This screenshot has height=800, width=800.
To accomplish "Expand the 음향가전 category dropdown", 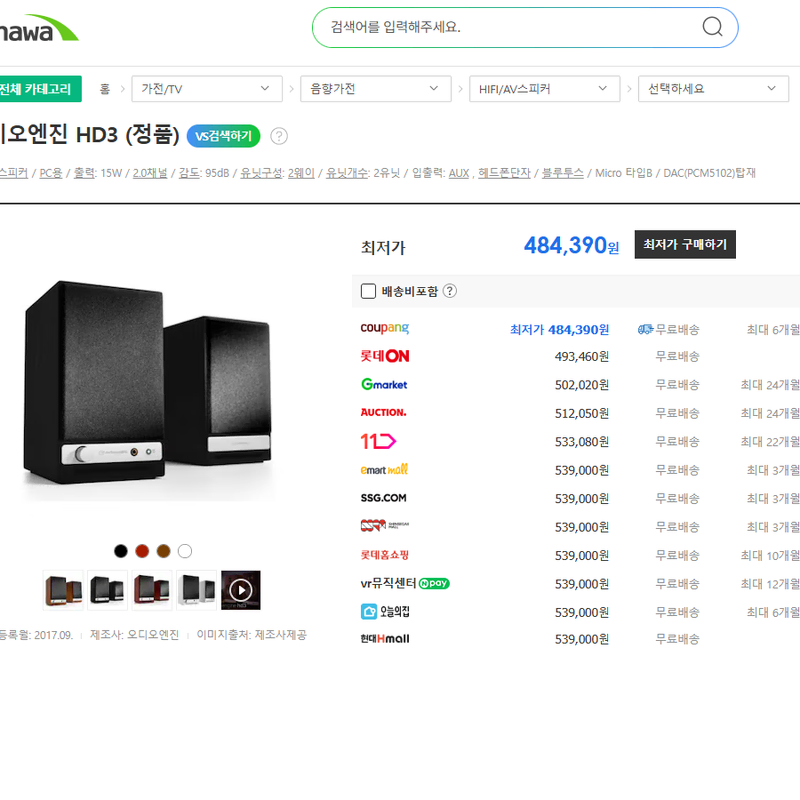I will point(376,89).
